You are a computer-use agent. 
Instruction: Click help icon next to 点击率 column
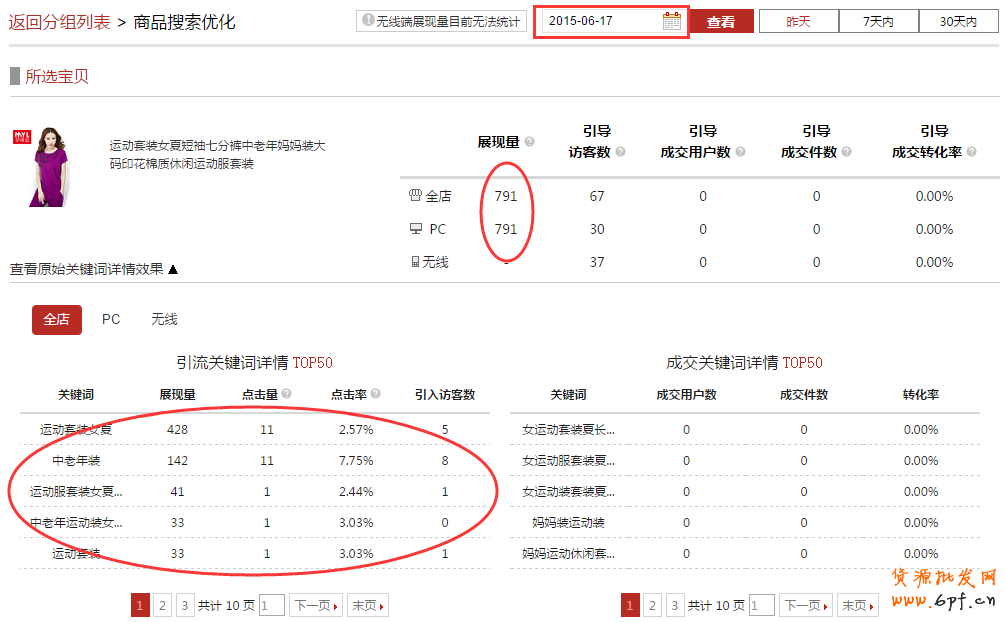[x=376, y=395]
